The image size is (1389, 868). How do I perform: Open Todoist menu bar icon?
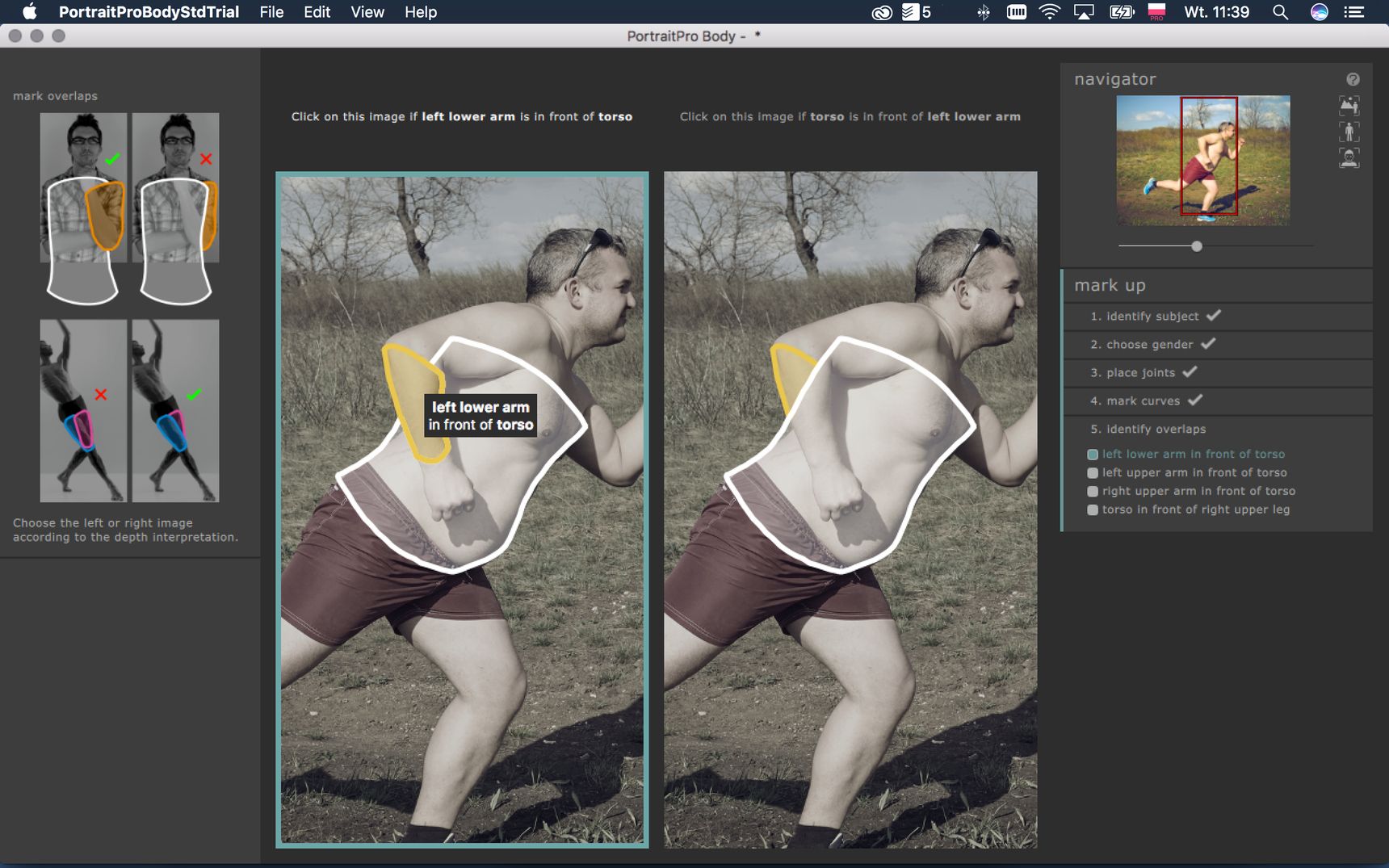917,12
